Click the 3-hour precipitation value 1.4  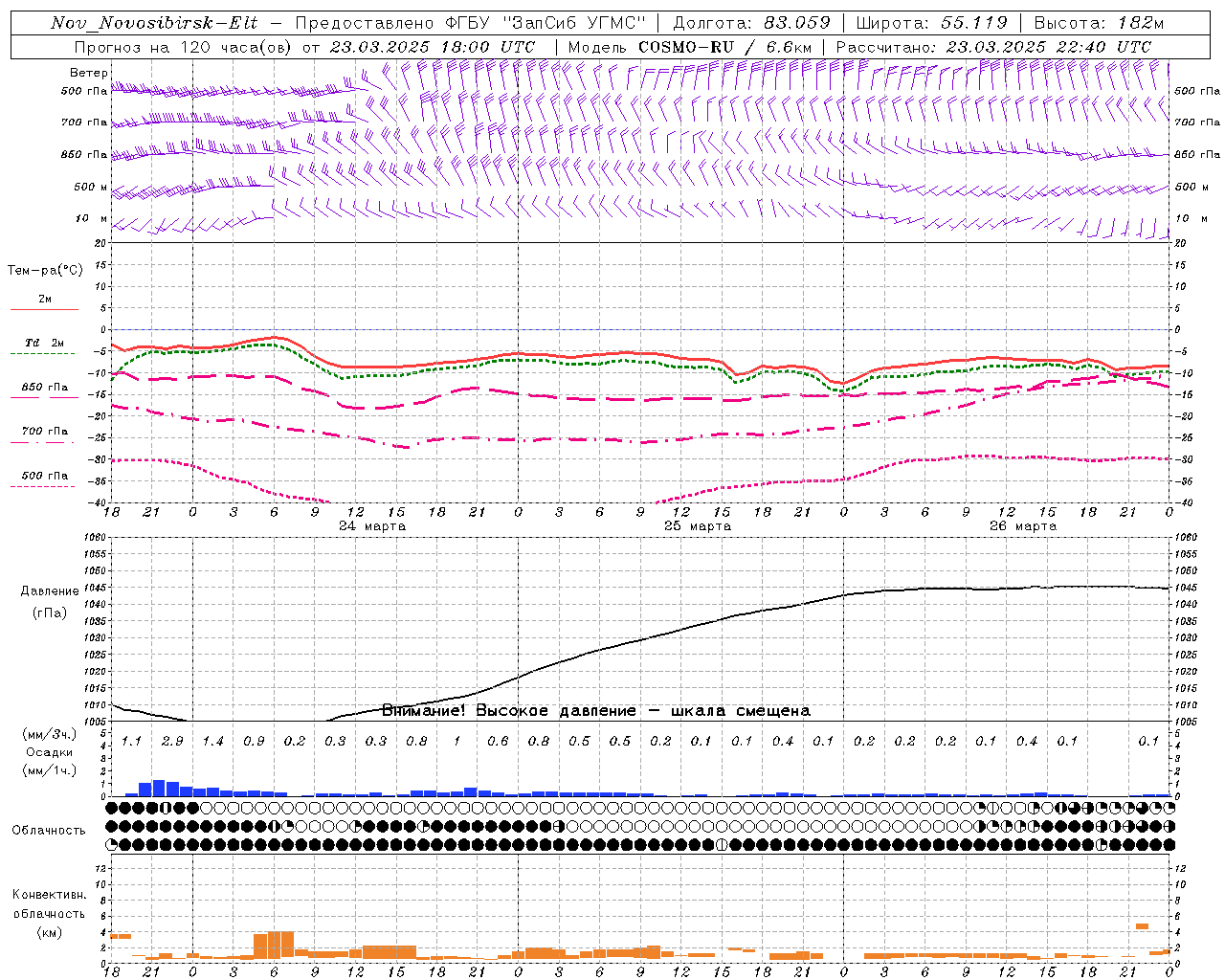[212, 742]
